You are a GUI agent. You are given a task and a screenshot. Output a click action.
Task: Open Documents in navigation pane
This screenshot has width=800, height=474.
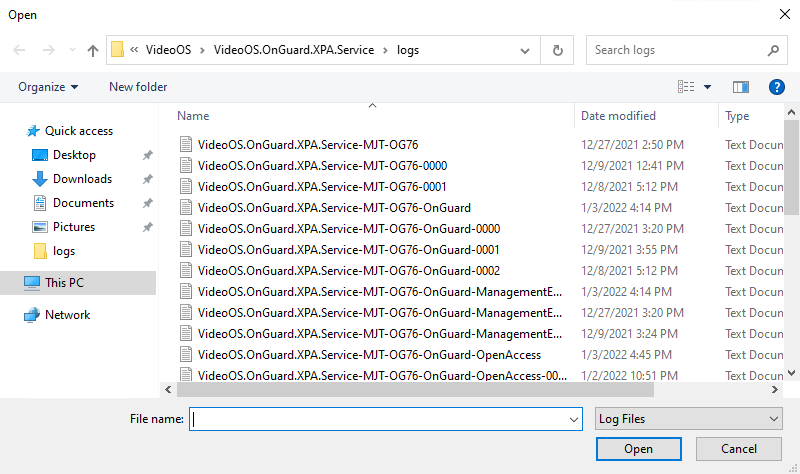83,203
